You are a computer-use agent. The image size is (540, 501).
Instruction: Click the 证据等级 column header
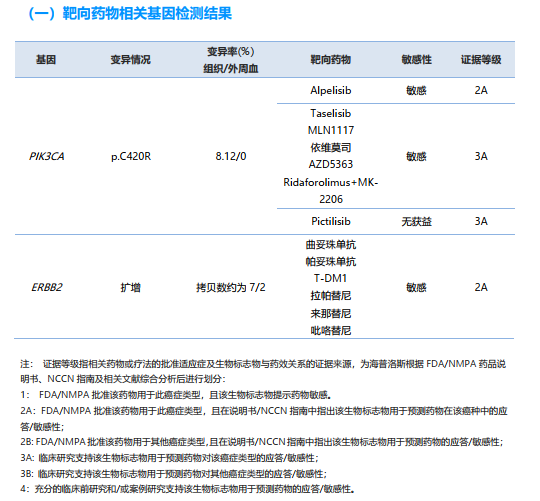click(481, 60)
